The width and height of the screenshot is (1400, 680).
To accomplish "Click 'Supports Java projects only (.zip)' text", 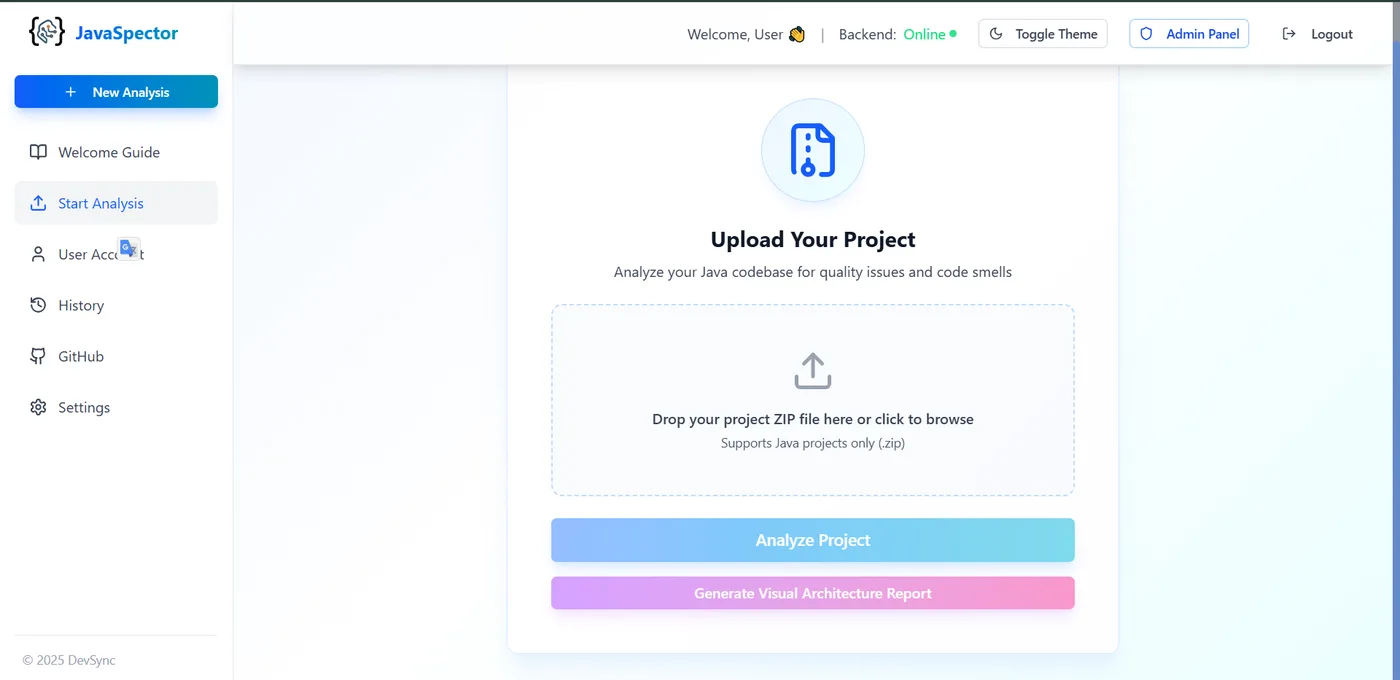I will 813,443.
